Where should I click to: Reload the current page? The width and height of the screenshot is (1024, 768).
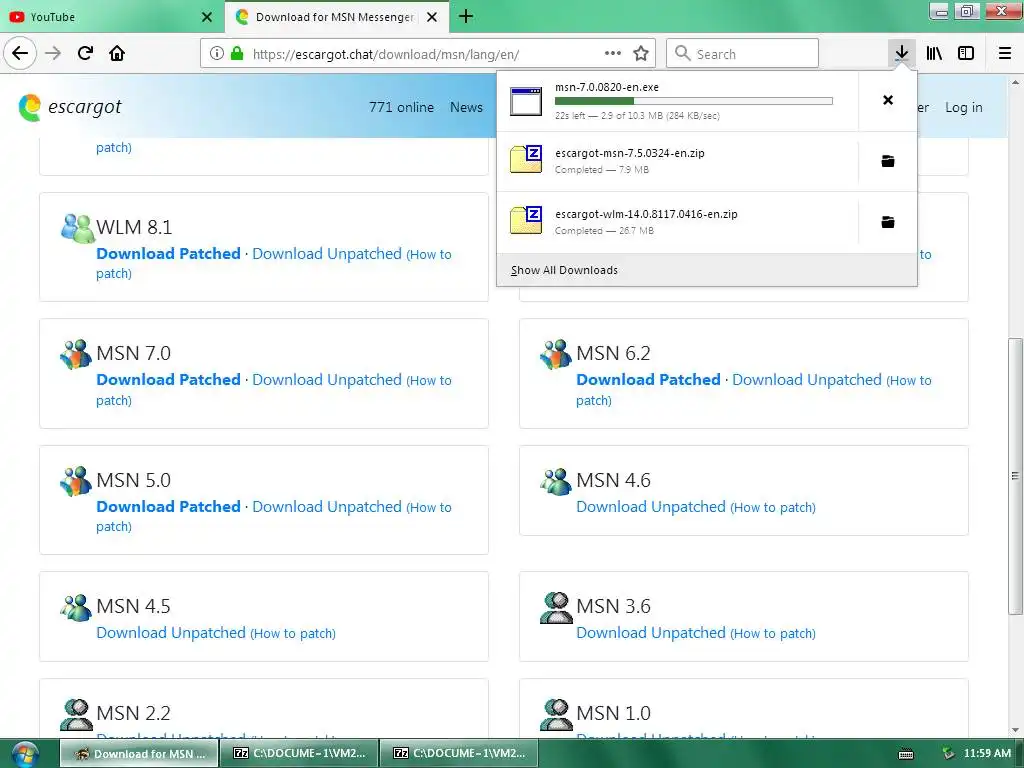point(85,53)
